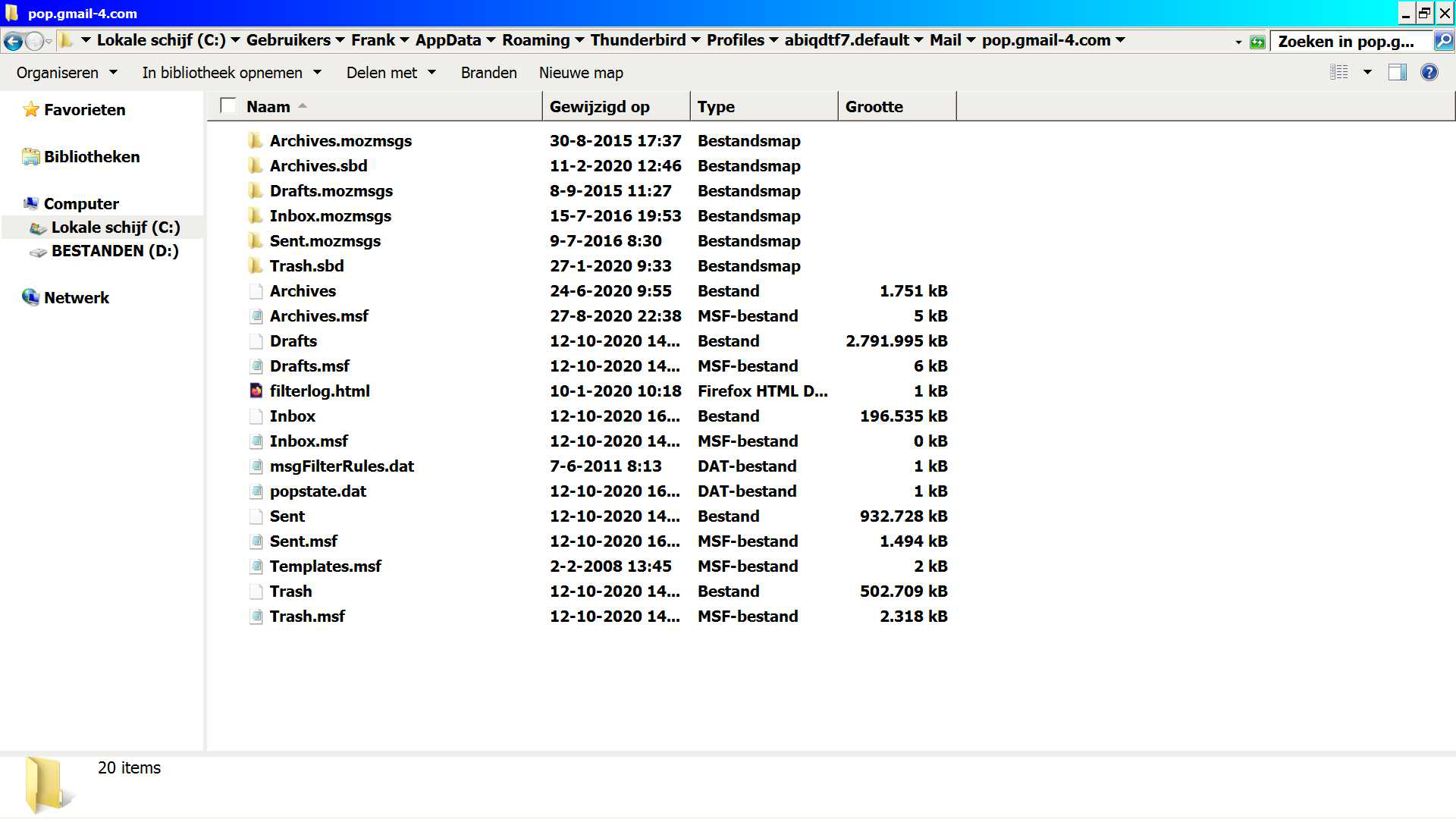Image resolution: width=1456 pixels, height=819 pixels.
Task: Click the Branden button
Action: (x=488, y=73)
